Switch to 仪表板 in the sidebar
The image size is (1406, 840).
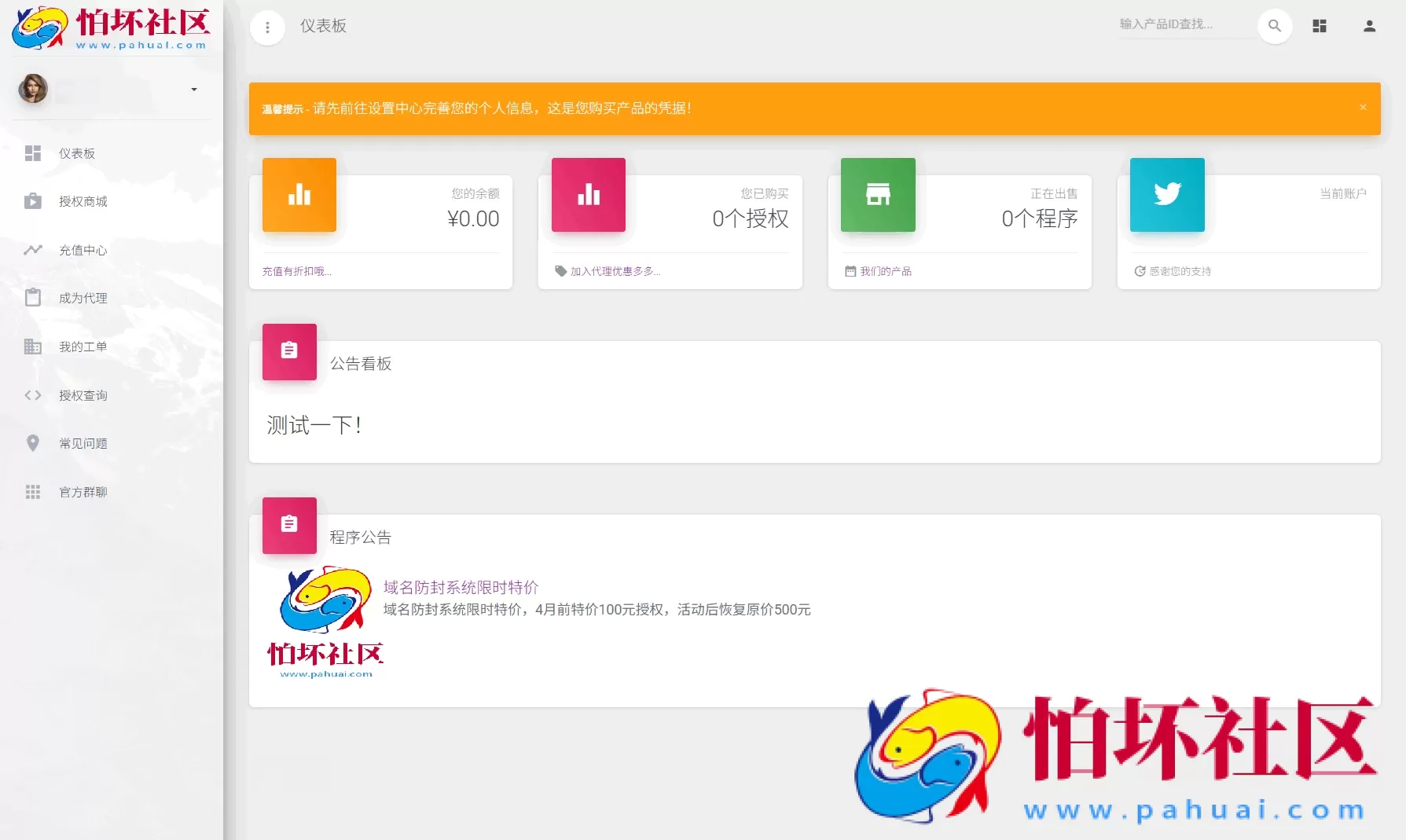click(33, 153)
